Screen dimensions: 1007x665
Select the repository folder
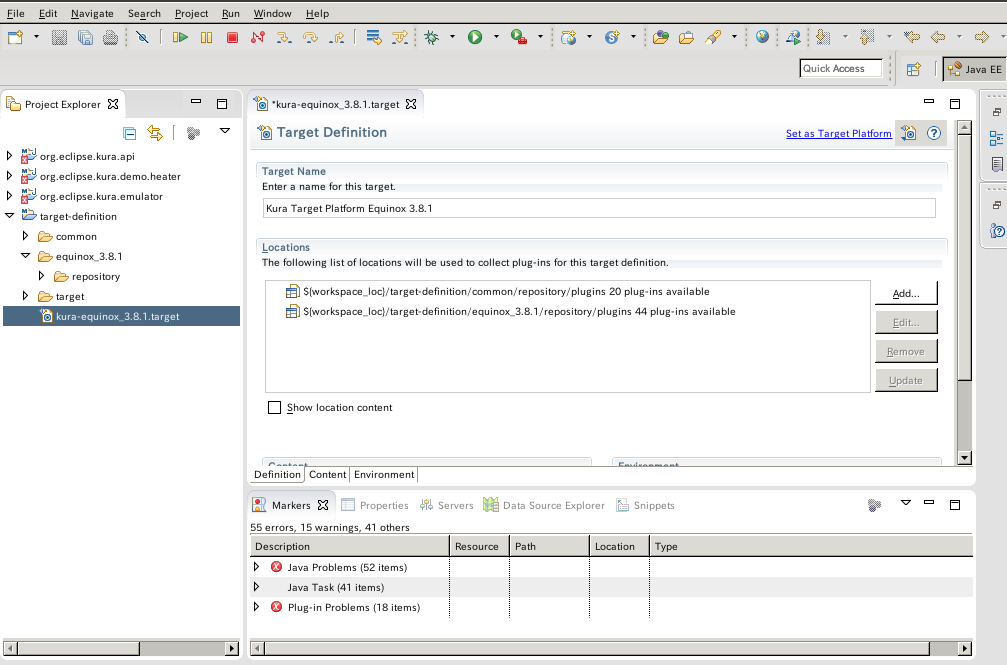[x=96, y=276]
